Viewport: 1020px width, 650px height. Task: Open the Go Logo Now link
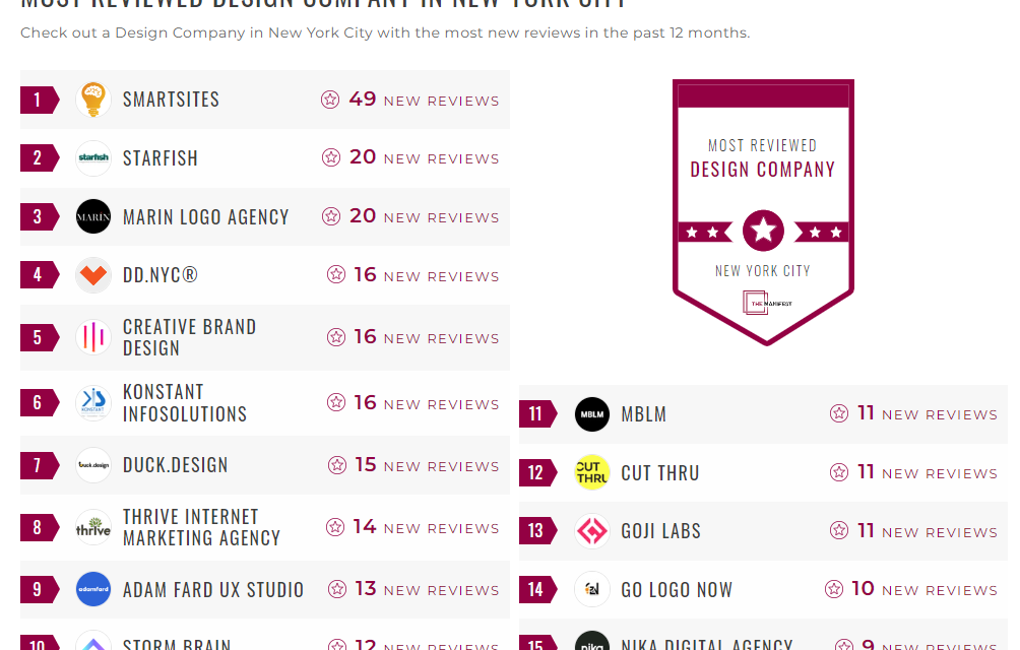point(676,590)
